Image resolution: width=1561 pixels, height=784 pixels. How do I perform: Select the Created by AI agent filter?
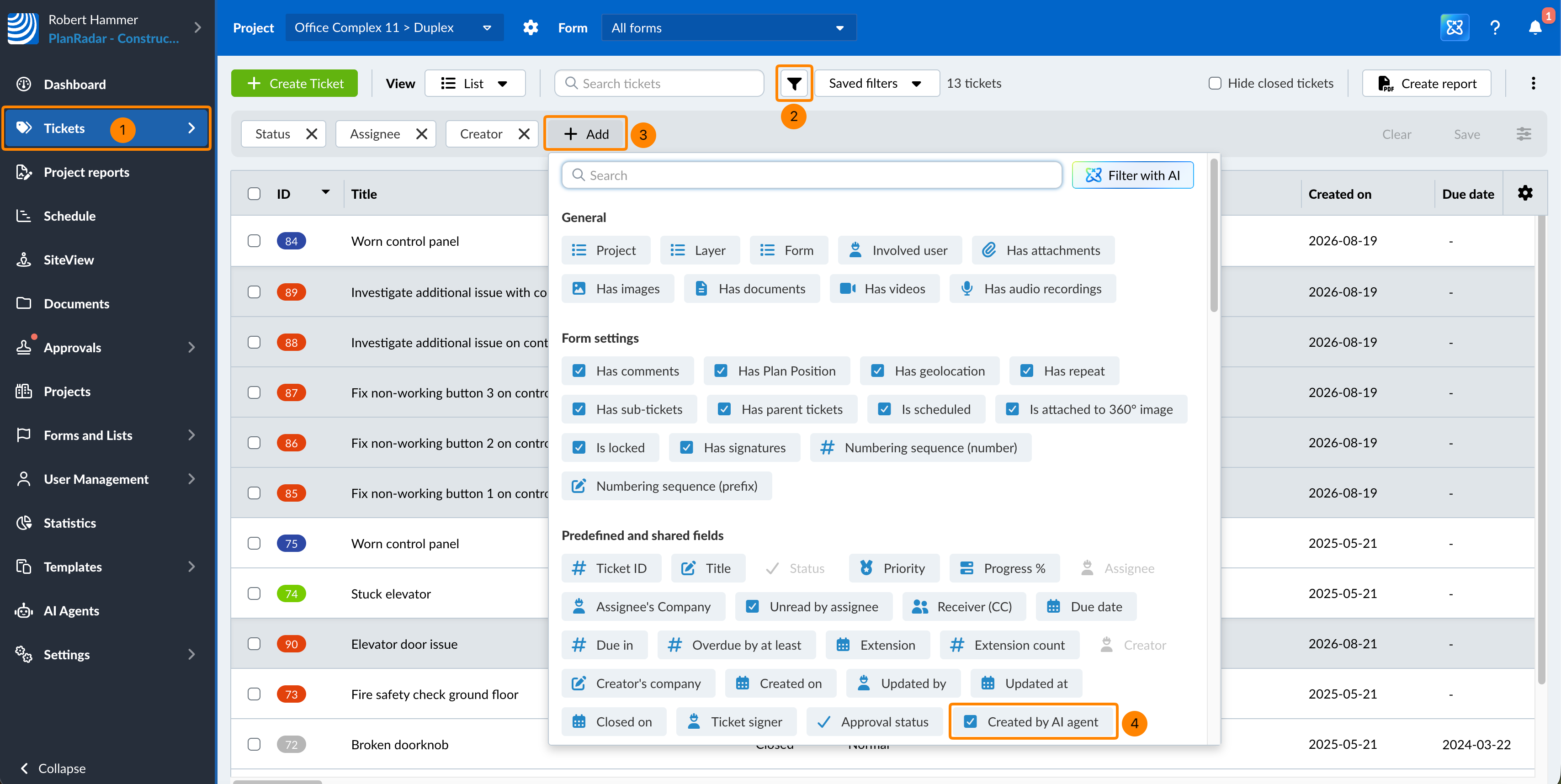point(1033,721)
